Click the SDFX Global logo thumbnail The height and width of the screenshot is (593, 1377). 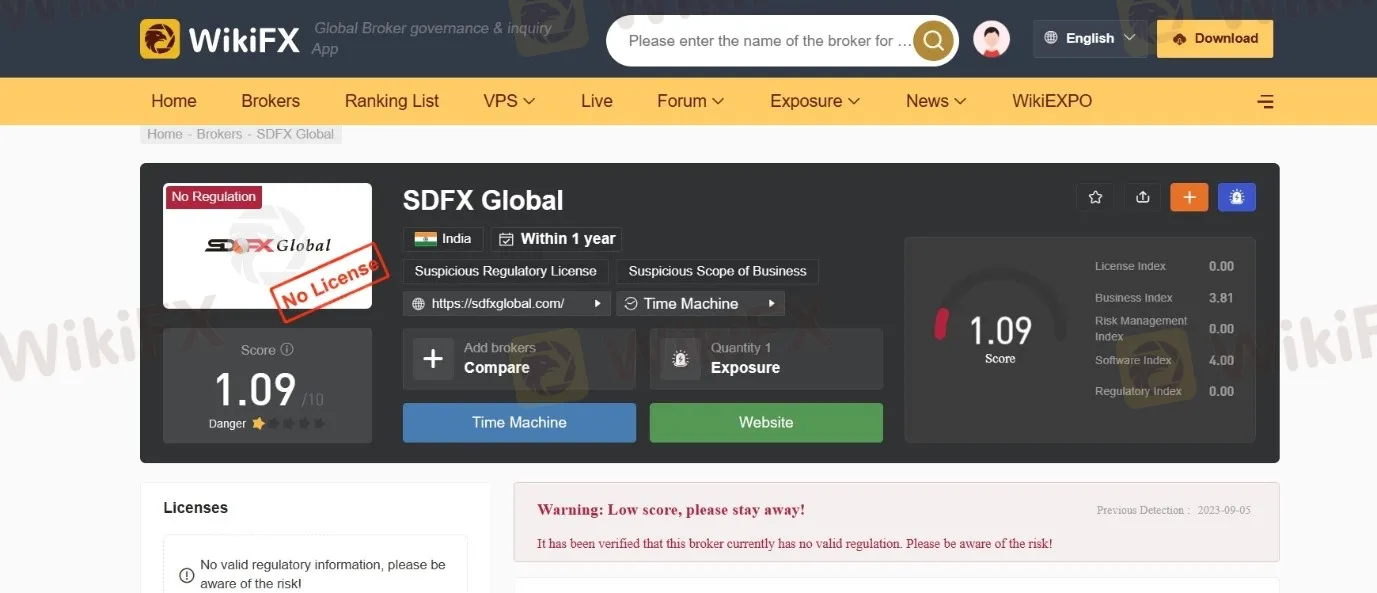pyautogui.click(x=267, y=246)
